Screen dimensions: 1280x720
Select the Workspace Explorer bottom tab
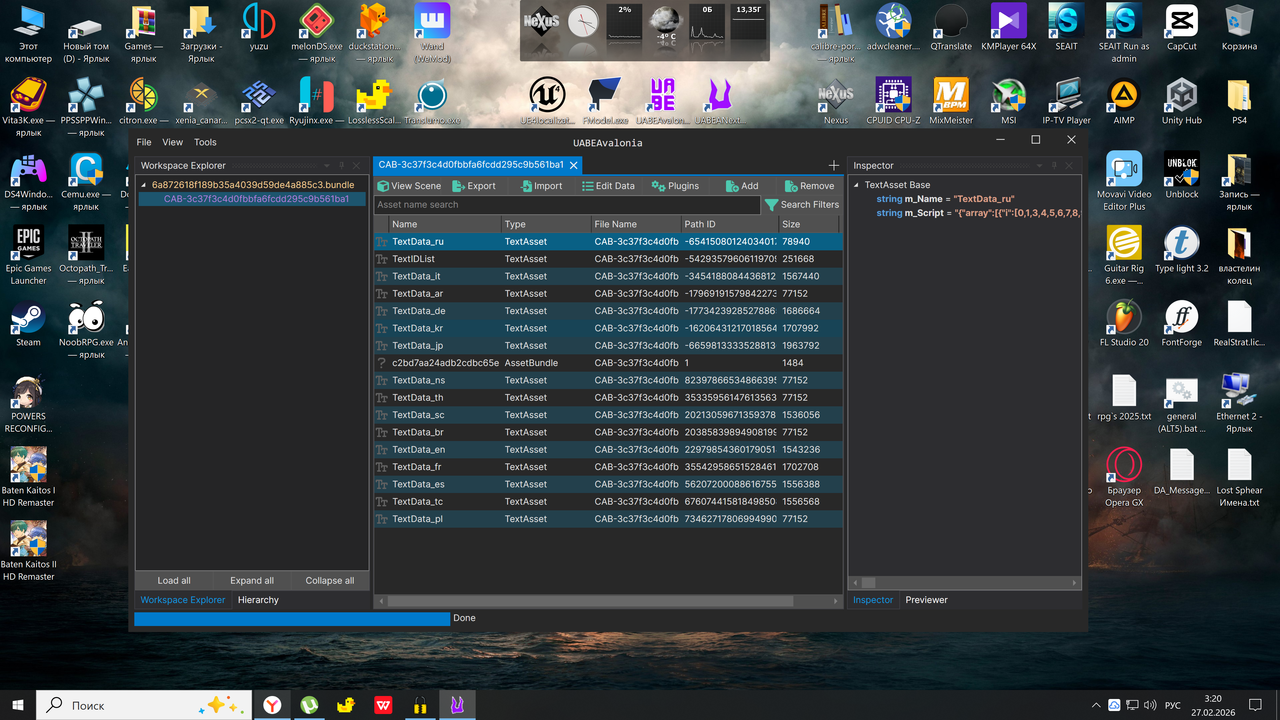[x=183, y=600]
